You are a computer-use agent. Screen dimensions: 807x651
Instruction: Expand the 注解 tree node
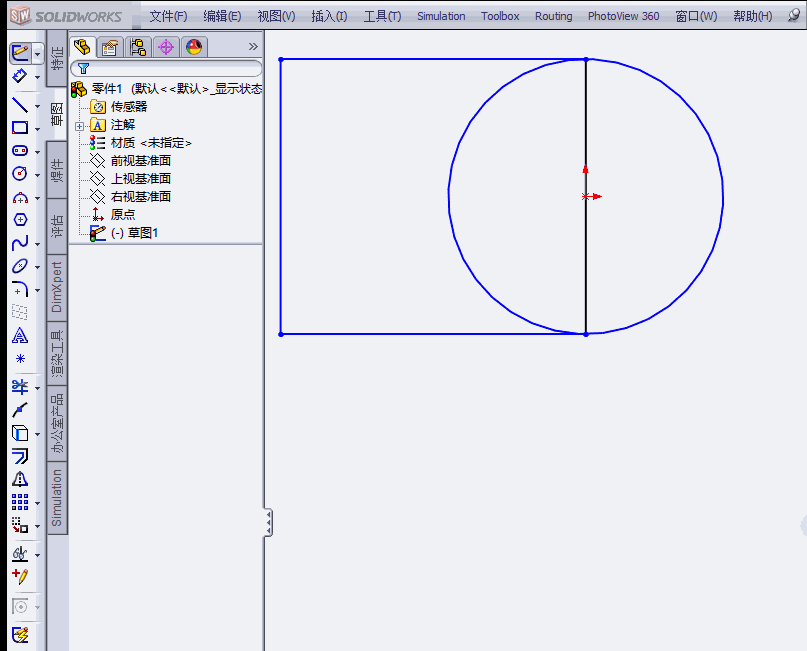(79, 126)
